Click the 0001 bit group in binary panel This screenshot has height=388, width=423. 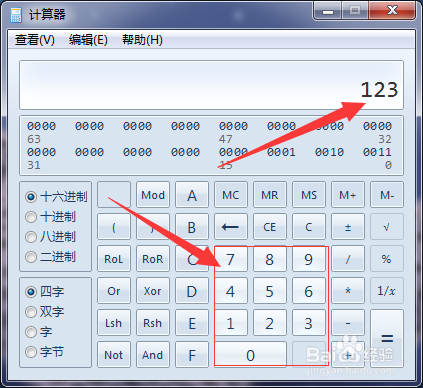pyautogui.click(x=281, y=152)
